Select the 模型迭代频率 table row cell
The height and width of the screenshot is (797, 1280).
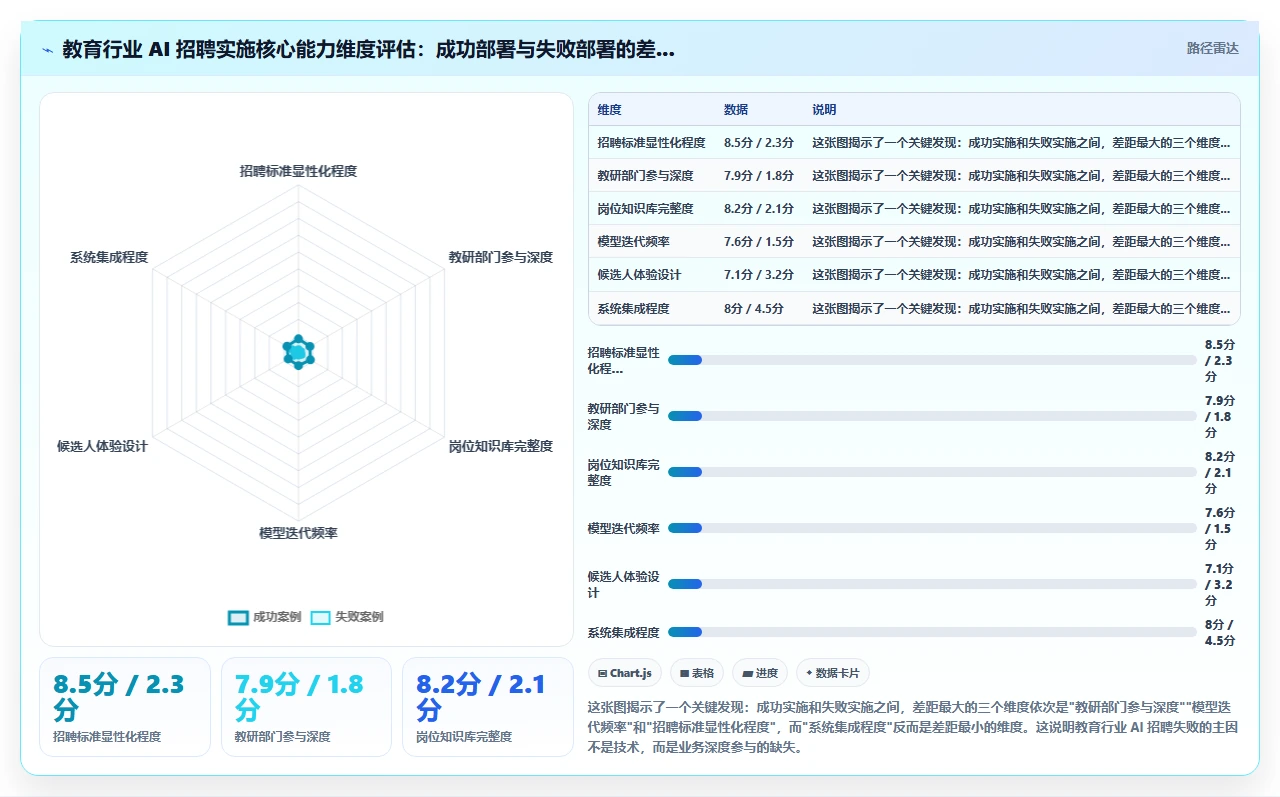(x=651, y=242)
